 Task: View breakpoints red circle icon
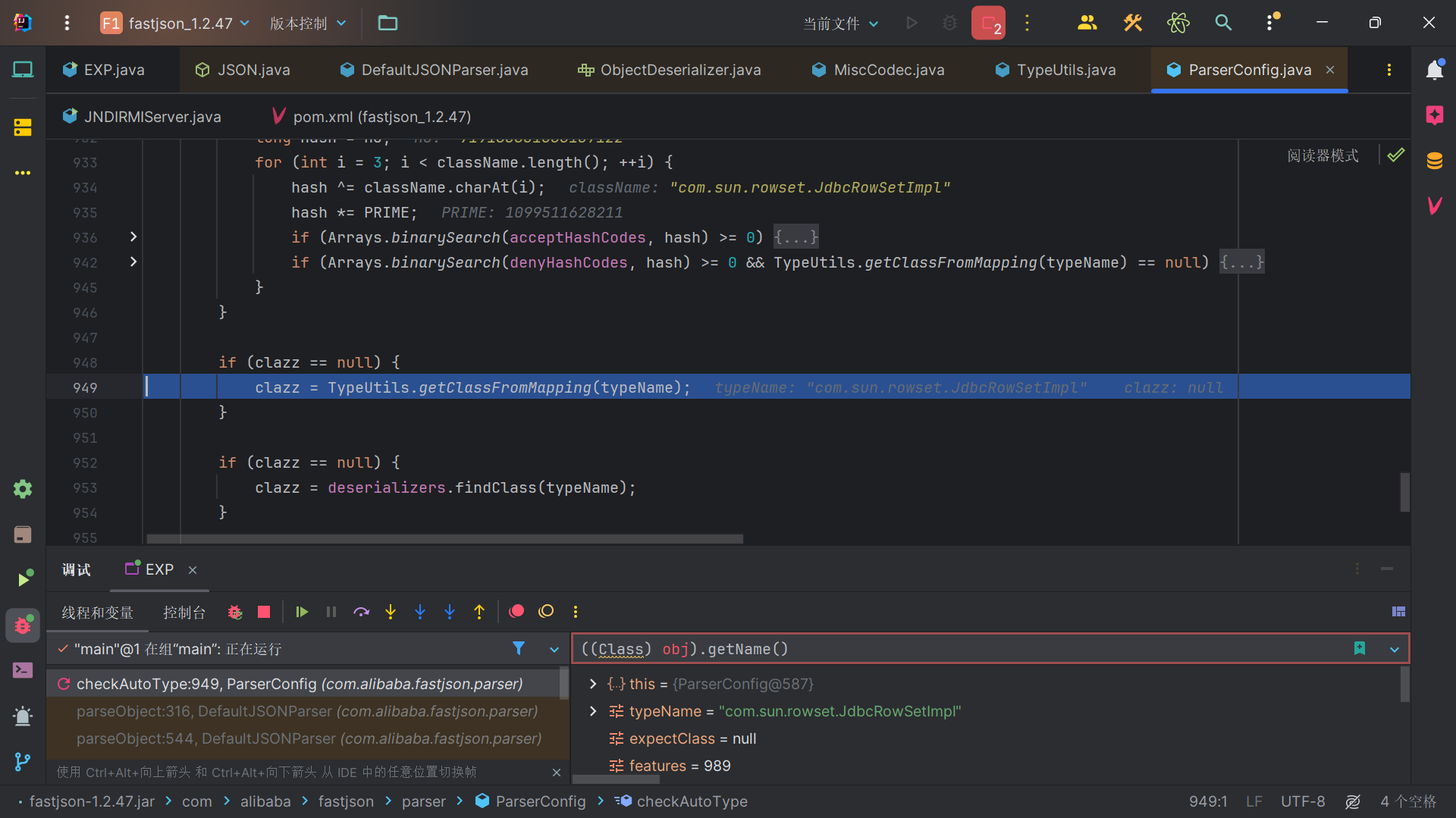(x=516, y=611)
